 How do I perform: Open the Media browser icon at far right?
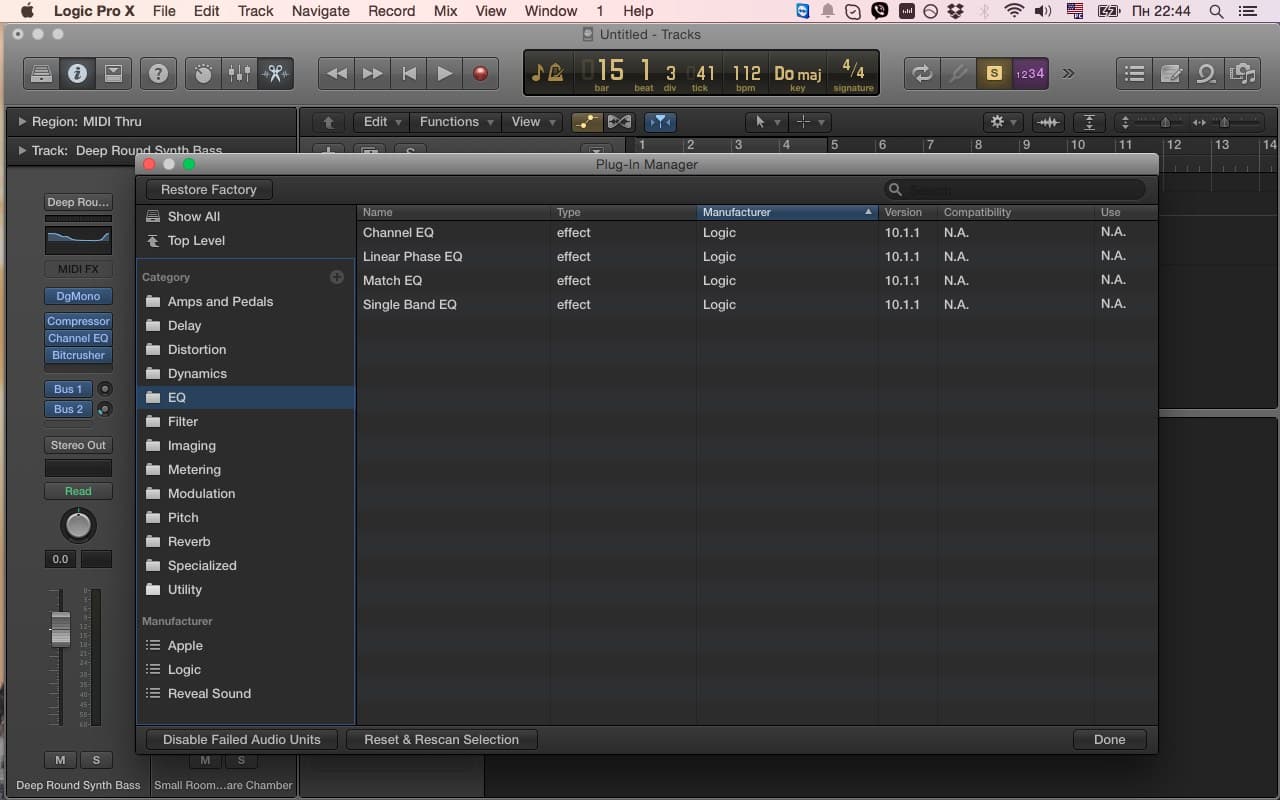tap(1242, 73)
